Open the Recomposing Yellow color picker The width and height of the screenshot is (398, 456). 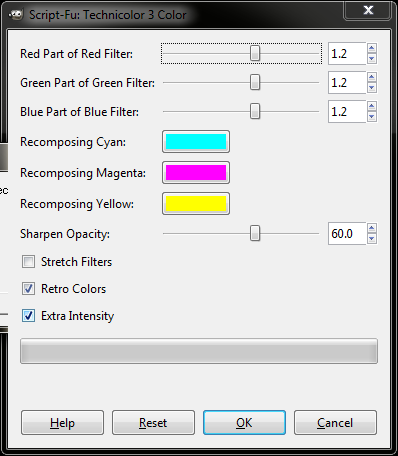tap(196, 204)
